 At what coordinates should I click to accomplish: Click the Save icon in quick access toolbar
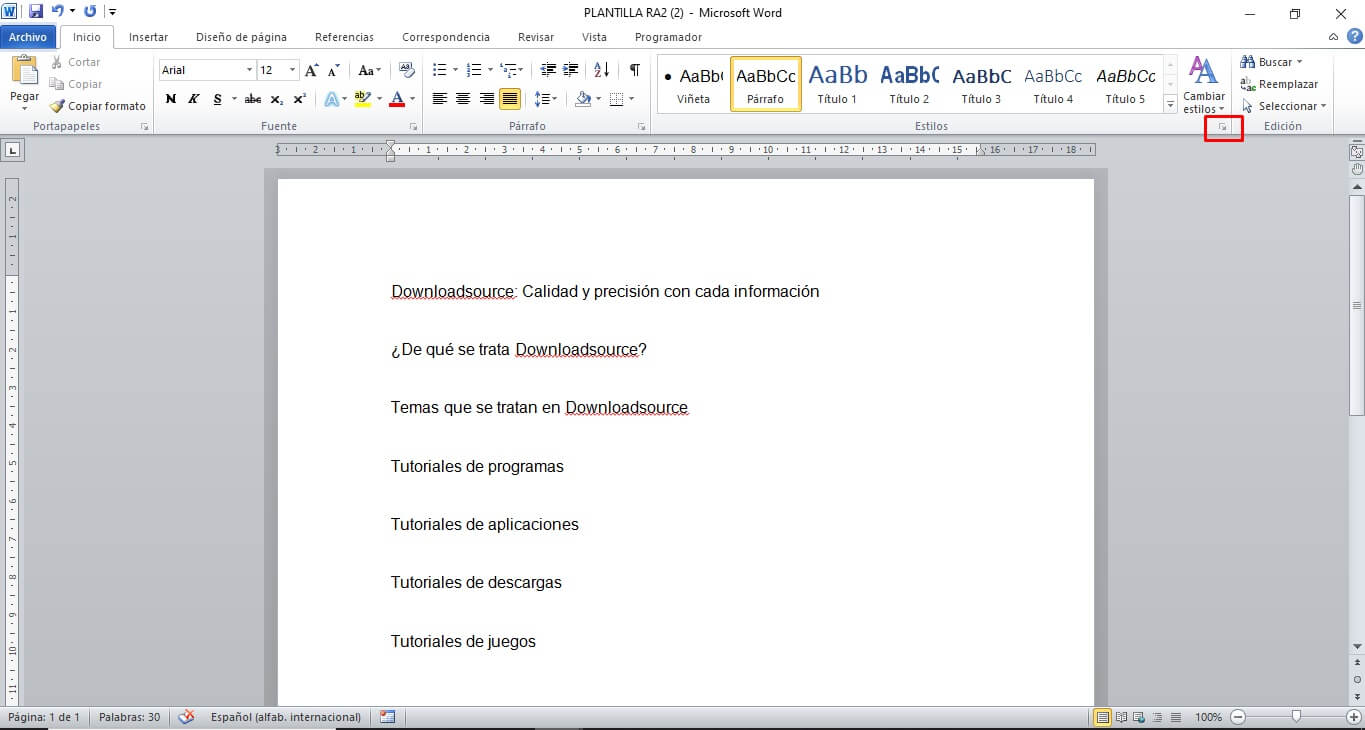pyautogui.click(x=36, y=12)
